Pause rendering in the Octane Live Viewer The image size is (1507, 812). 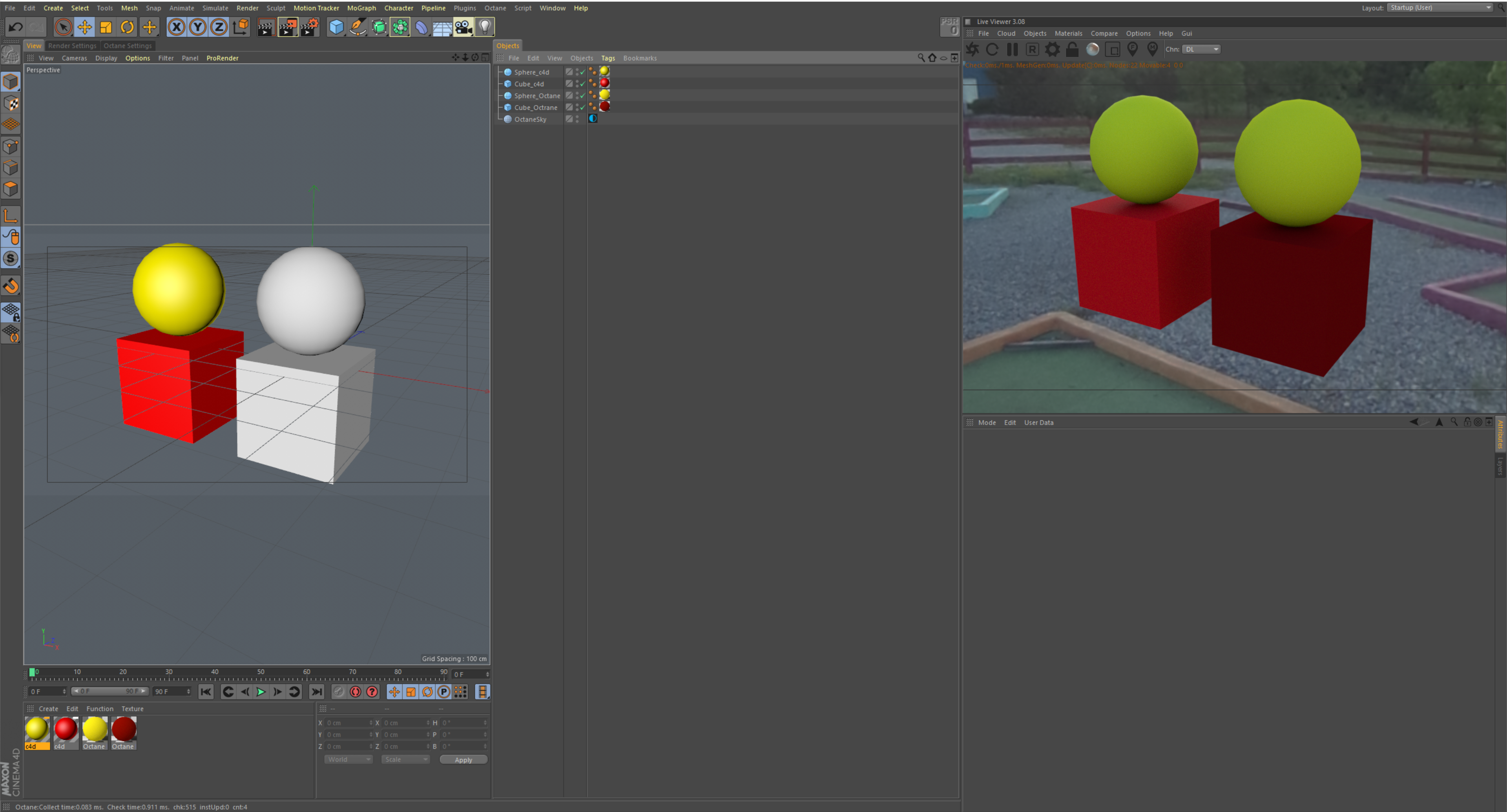coord(1012,50)
